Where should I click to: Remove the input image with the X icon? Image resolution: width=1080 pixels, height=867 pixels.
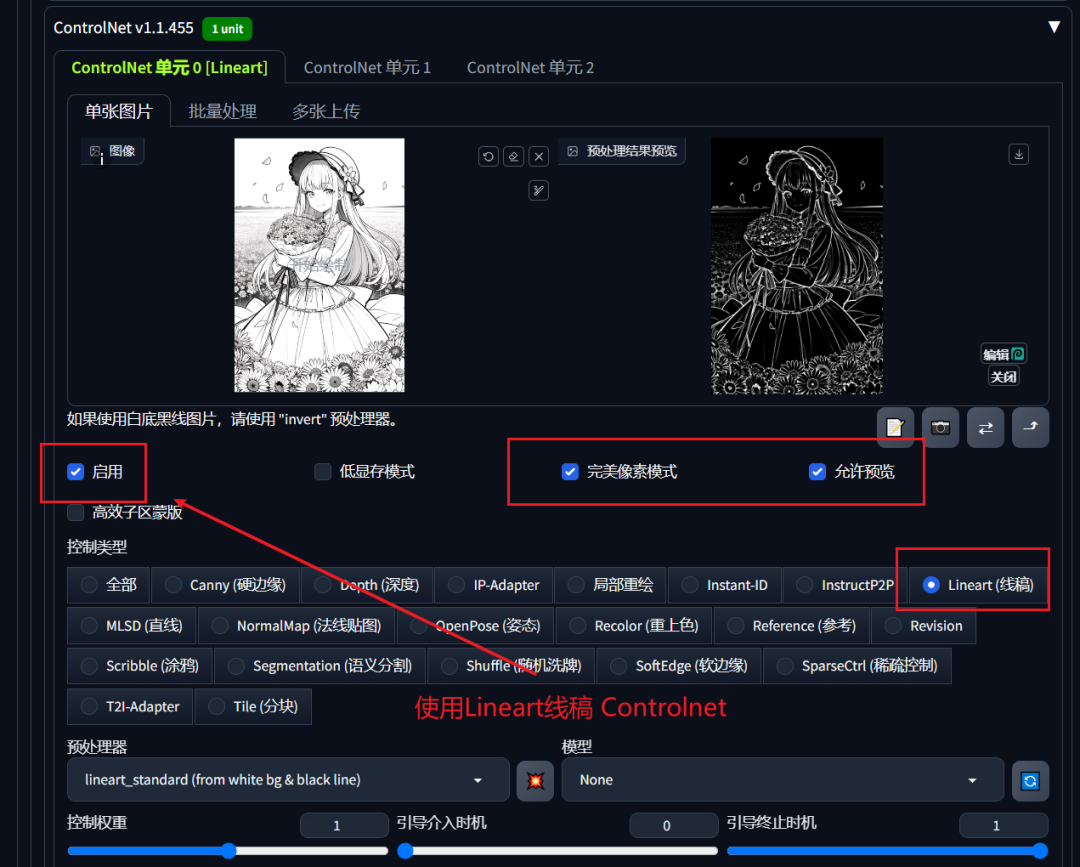539,156
